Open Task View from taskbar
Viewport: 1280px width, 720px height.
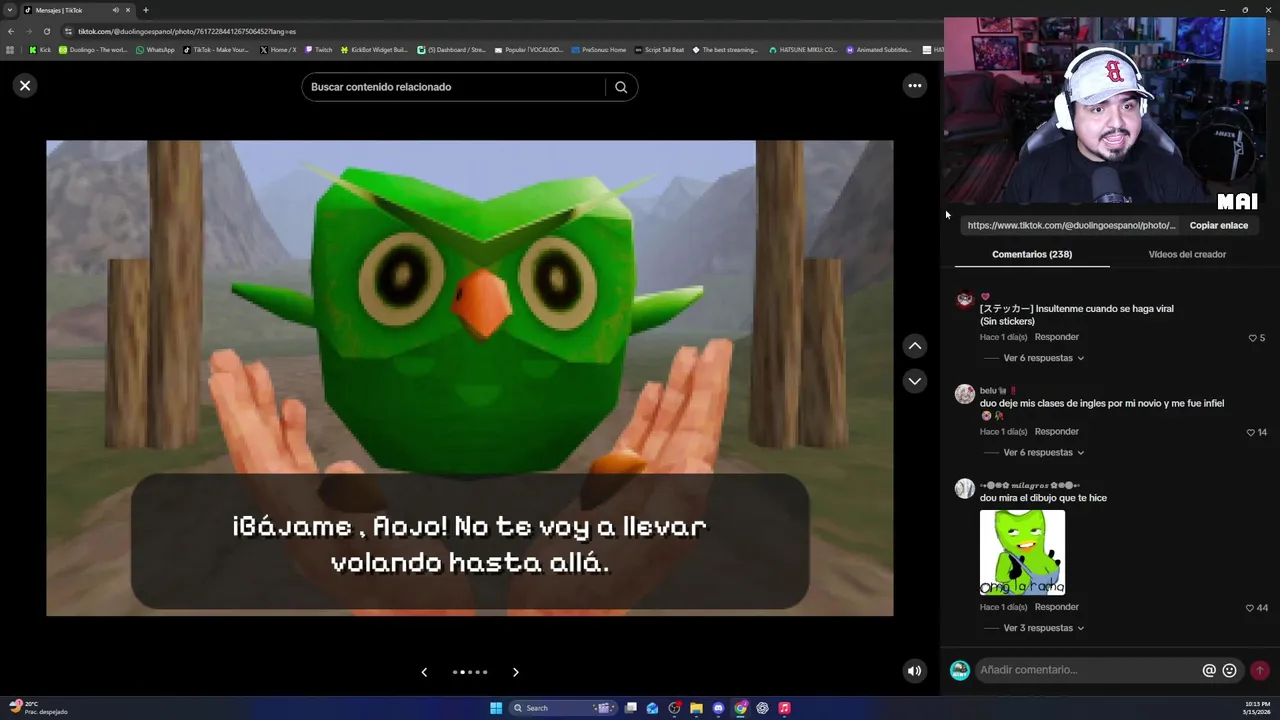(x=631, y=708)
